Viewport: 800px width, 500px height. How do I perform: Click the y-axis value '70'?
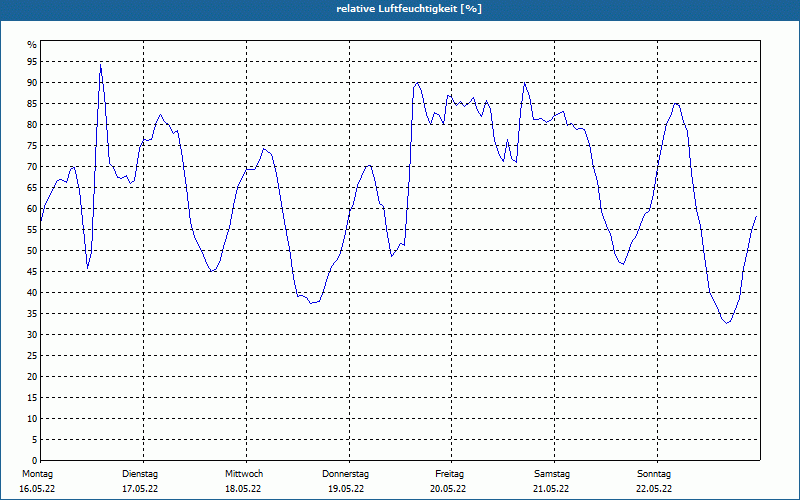pyautogui.click(x=32, y=167)
